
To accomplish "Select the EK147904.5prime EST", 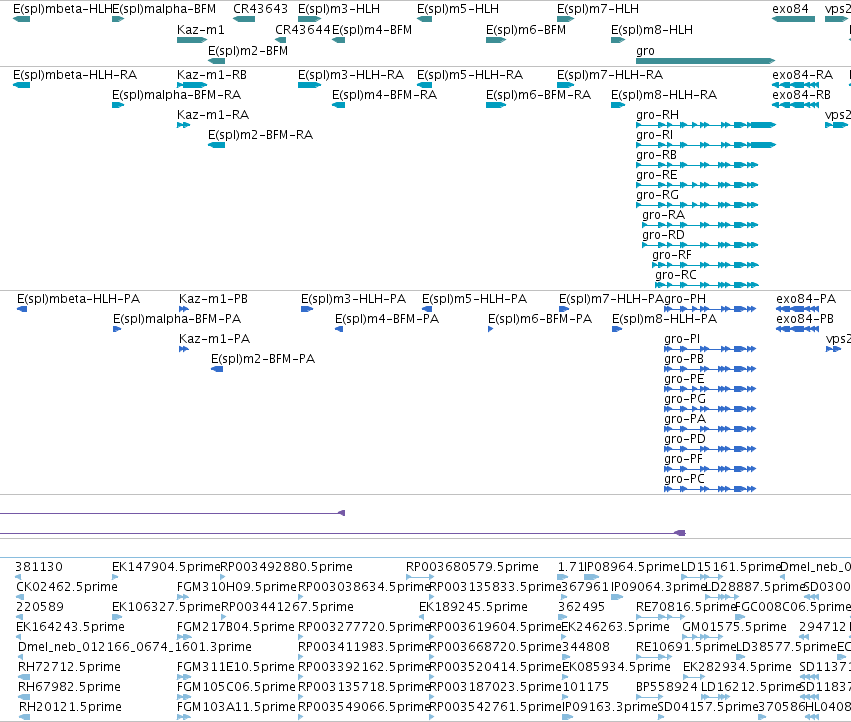I will pos(115,577).
